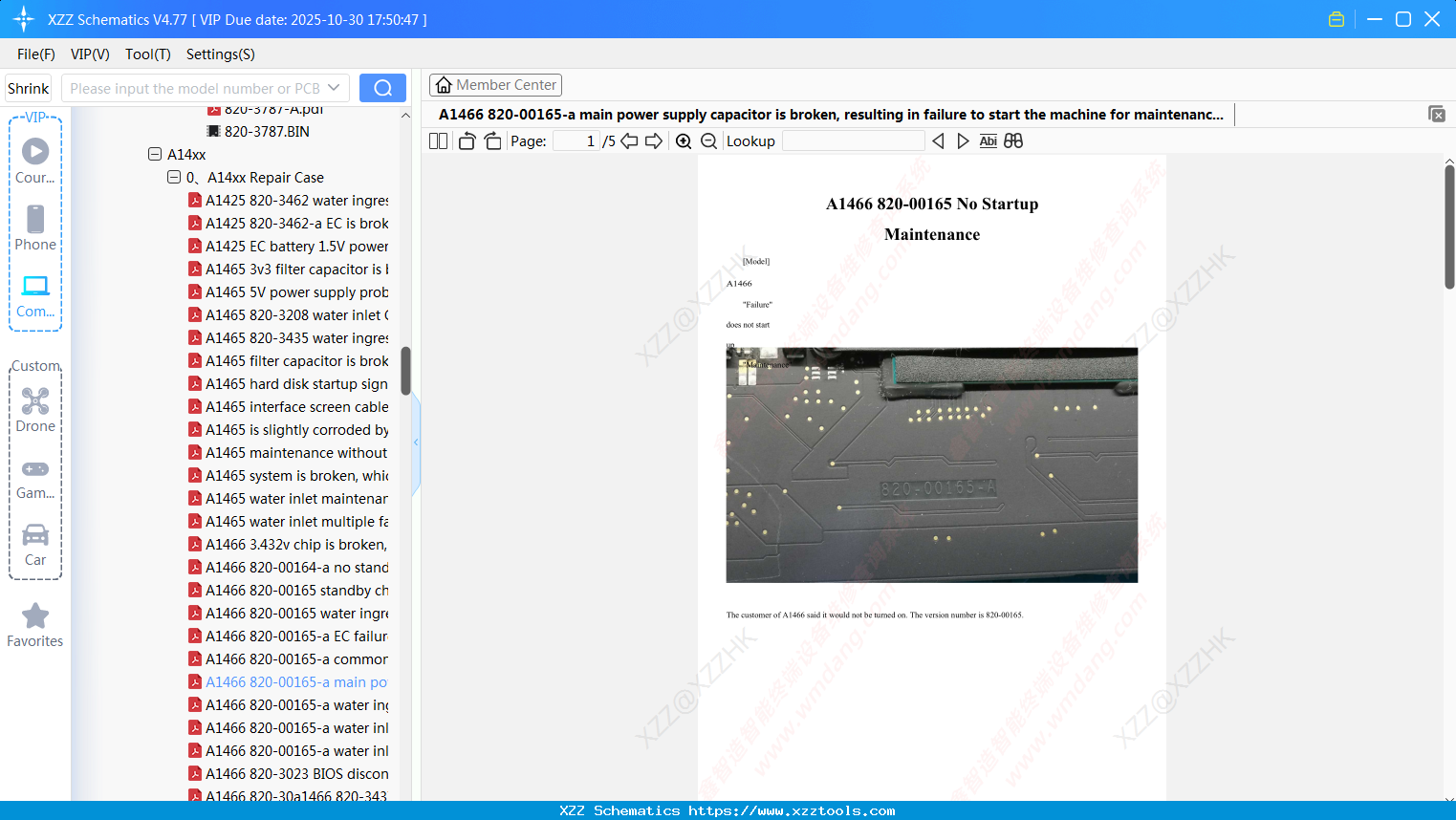Collapse the left panel with the divider handle

[416, 442]
